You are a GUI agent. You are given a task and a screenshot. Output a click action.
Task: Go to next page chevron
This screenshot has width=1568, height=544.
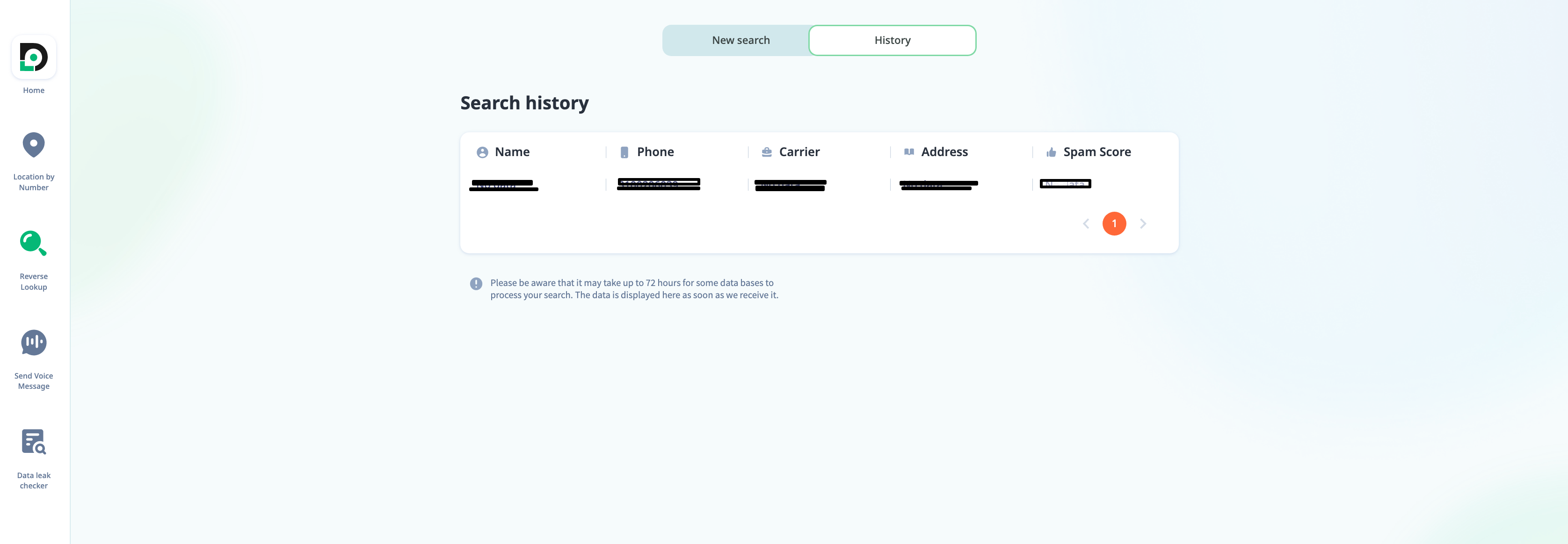point(1143,224)
